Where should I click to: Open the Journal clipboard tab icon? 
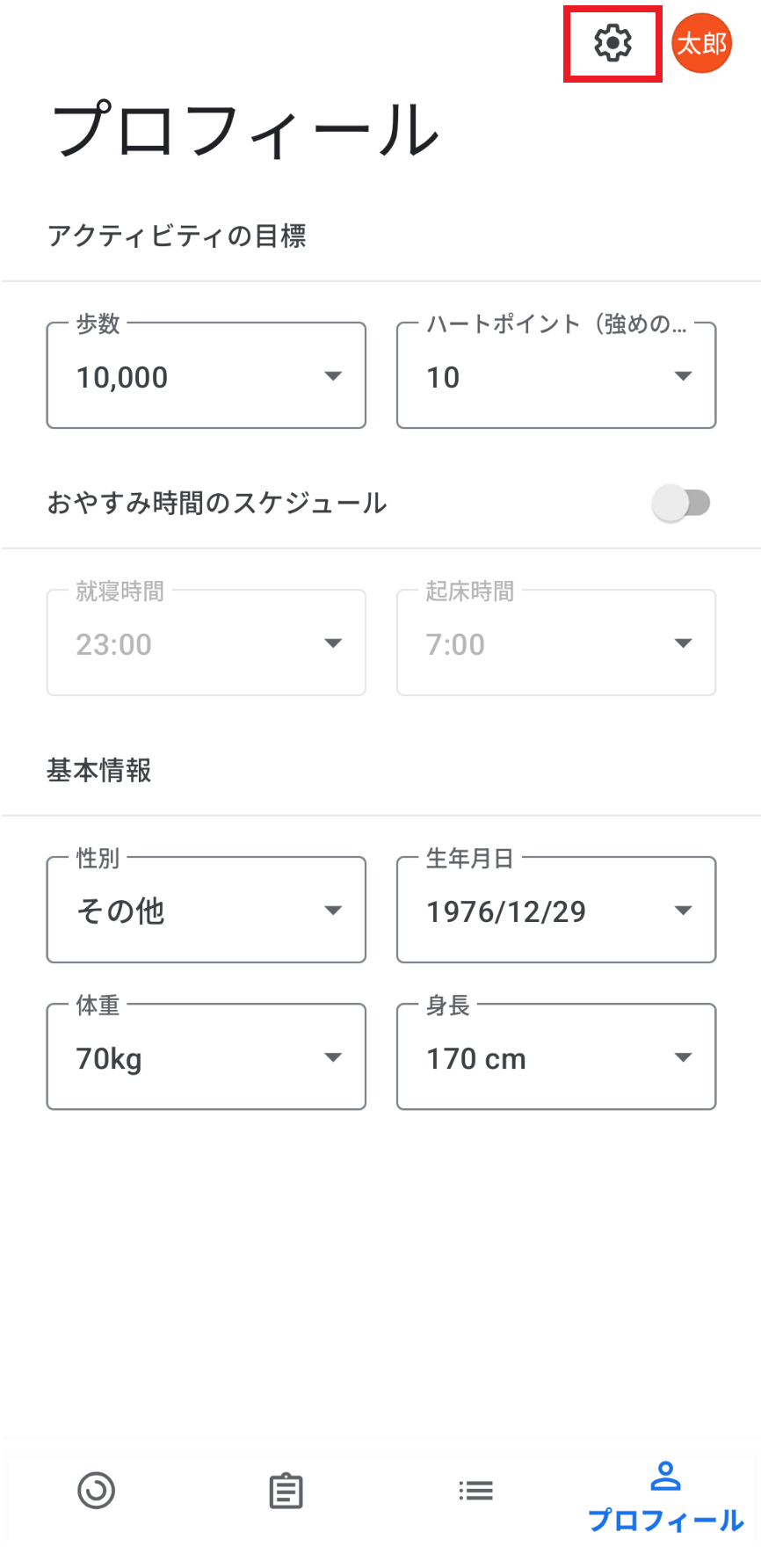click(286, 1491)
